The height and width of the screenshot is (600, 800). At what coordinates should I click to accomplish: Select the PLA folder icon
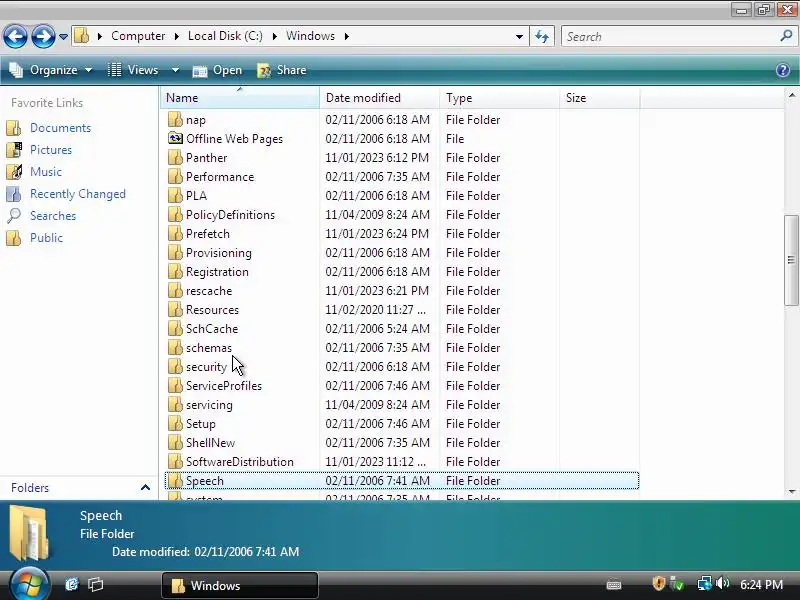175,195
